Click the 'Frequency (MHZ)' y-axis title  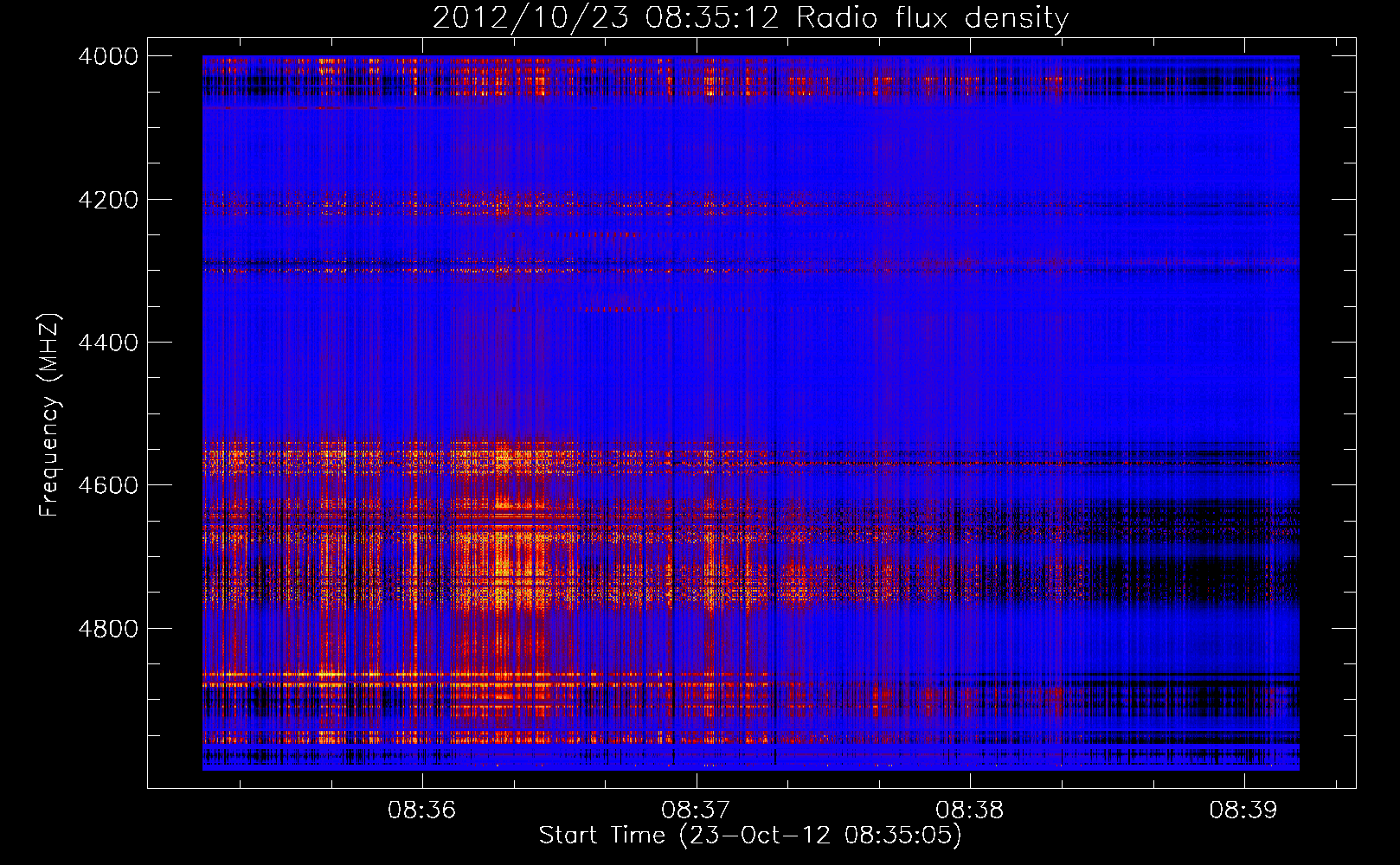point(49,415)
